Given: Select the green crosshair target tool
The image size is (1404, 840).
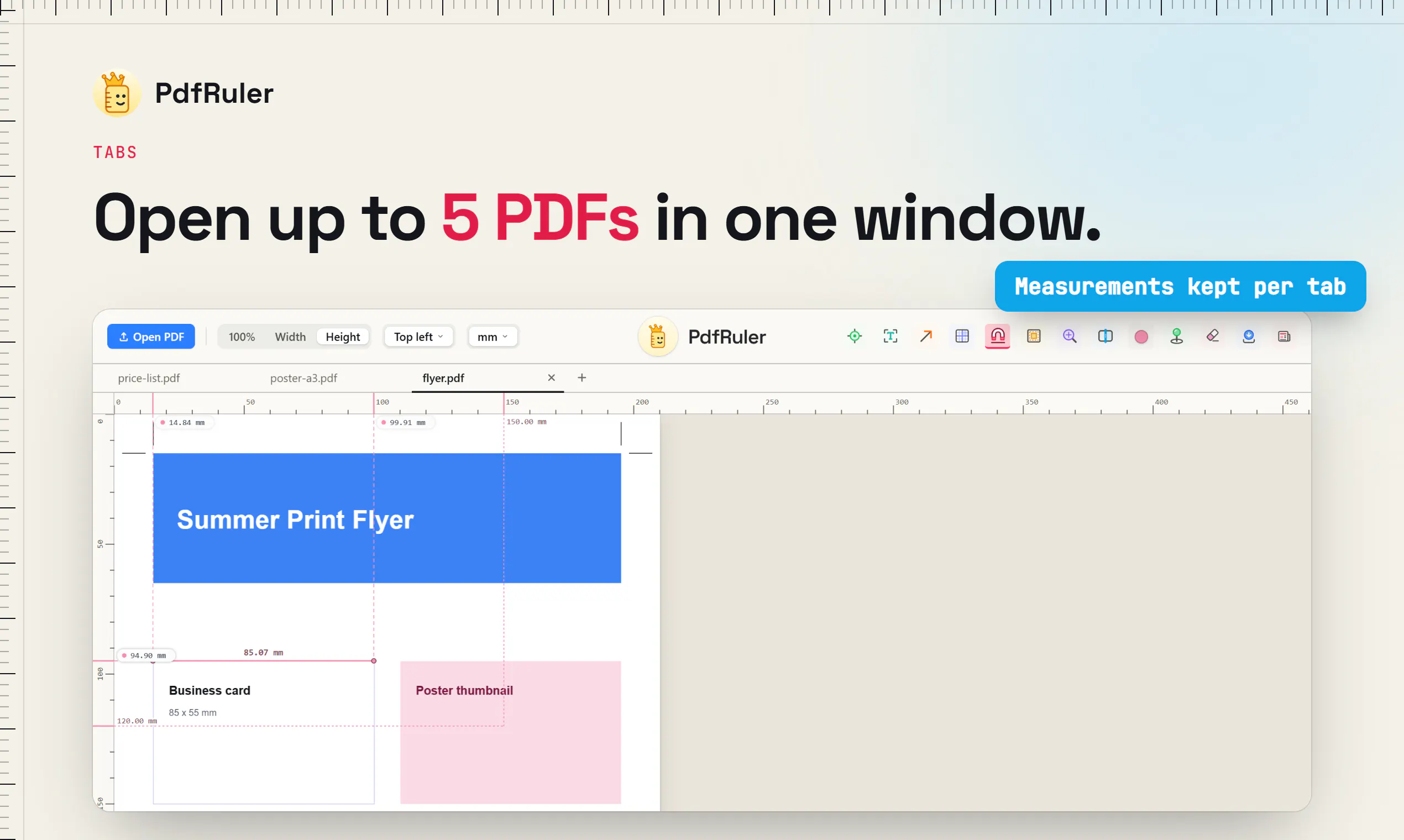Looking at the screenshot, I should pos(855,336).
